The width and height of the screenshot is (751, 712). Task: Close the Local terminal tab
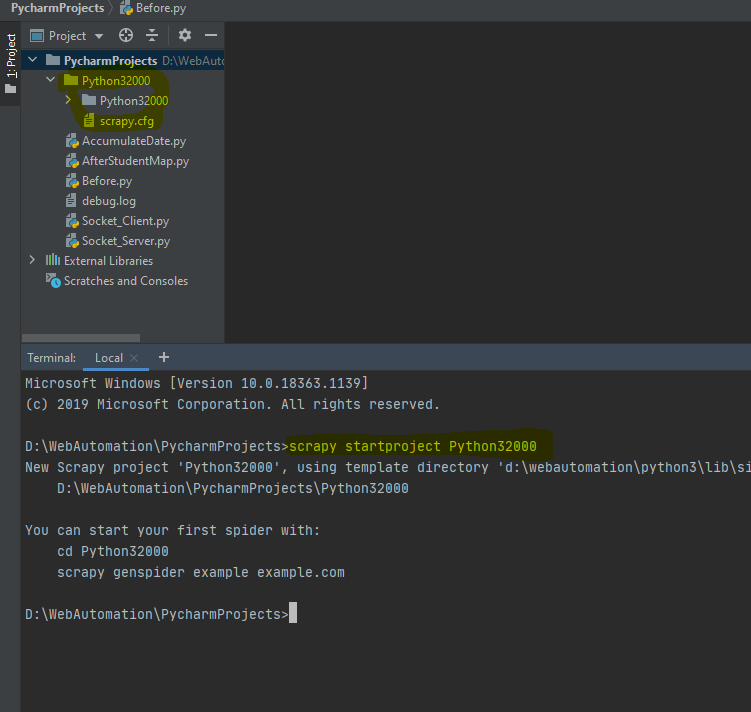point(134,358)
